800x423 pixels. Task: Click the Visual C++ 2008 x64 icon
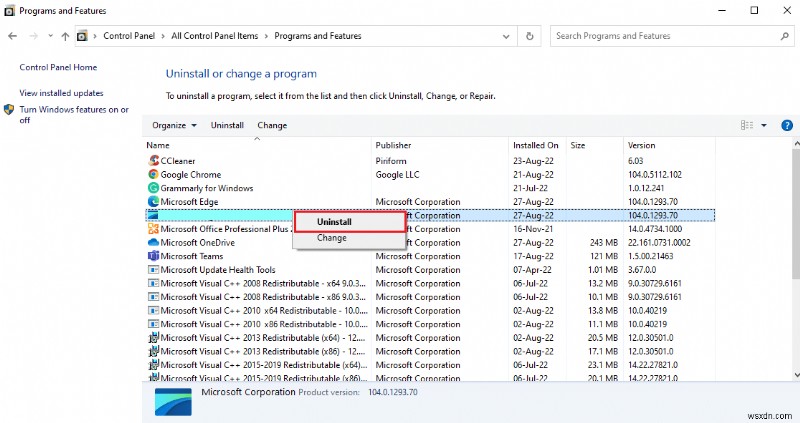tap(153, 283)
